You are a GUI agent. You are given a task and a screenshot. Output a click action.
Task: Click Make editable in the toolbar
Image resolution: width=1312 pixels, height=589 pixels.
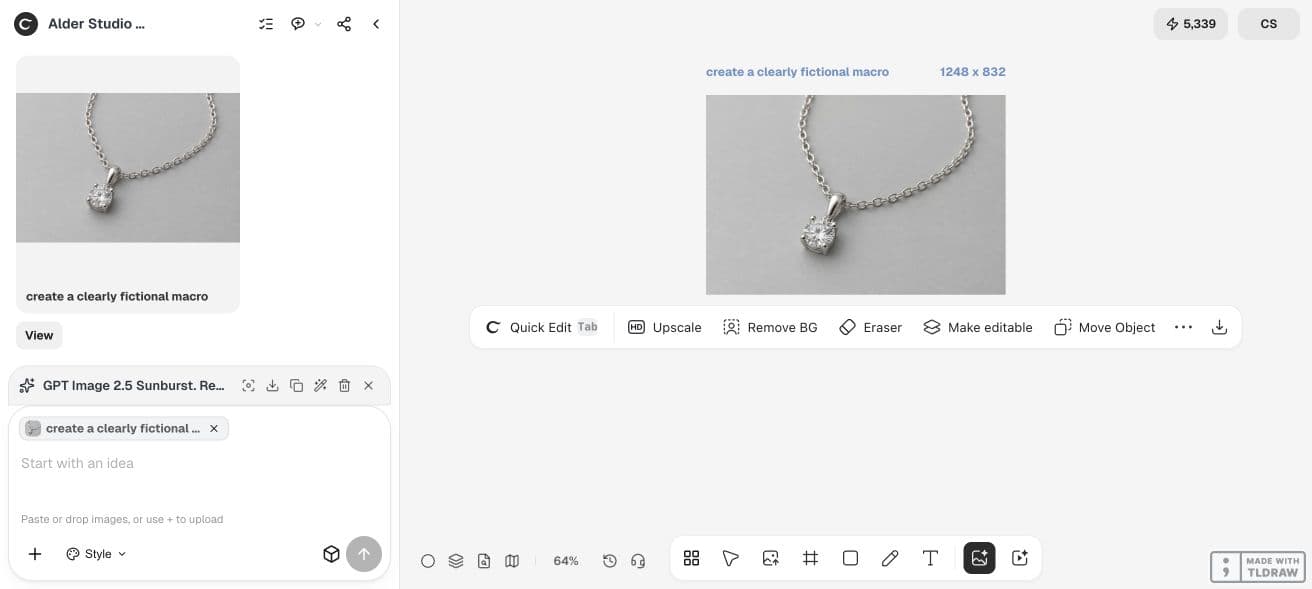tap(977, 327)
